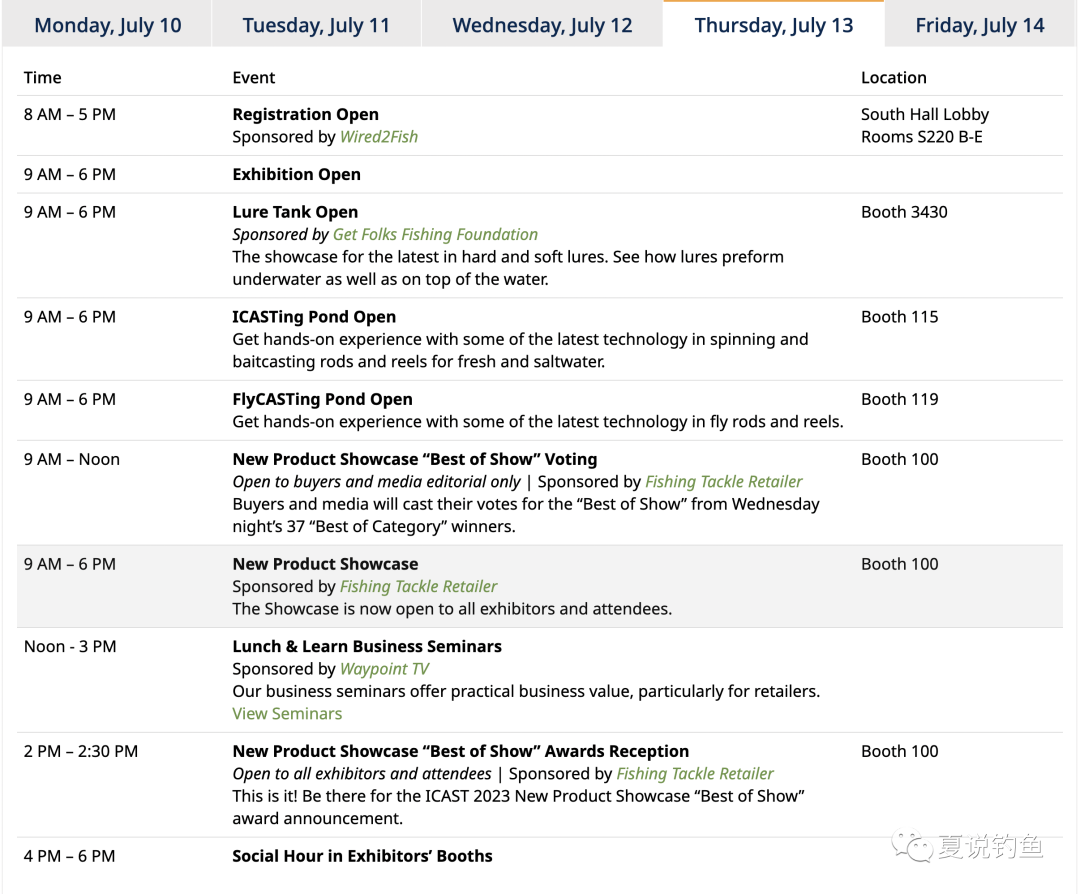Click the Get Folks Fishing Foundation link
The image size is (1080, 894).
(x=435, y=234)
